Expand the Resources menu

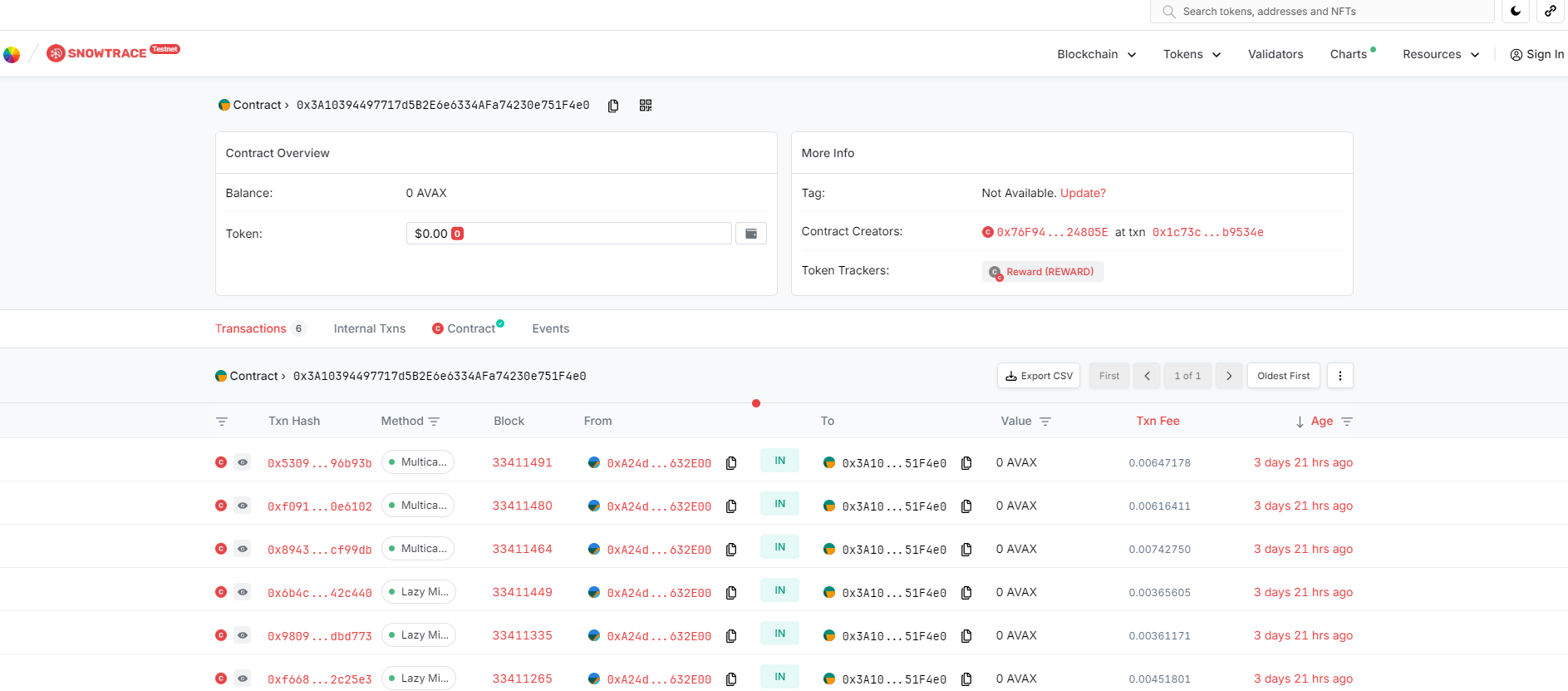(1441, 54)
